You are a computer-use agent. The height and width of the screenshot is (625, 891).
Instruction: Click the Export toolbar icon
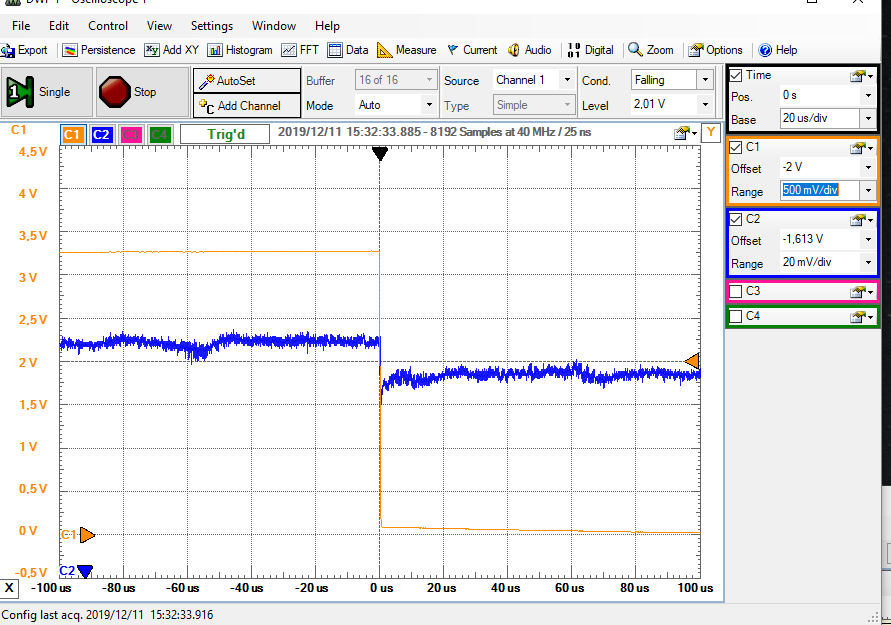click(25, 50)
